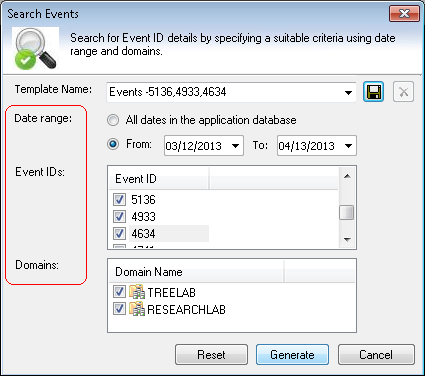The width and height of the screenshot is (425, 376).
Task: Open the From date picker dropdown
Action: pos(235,146)
